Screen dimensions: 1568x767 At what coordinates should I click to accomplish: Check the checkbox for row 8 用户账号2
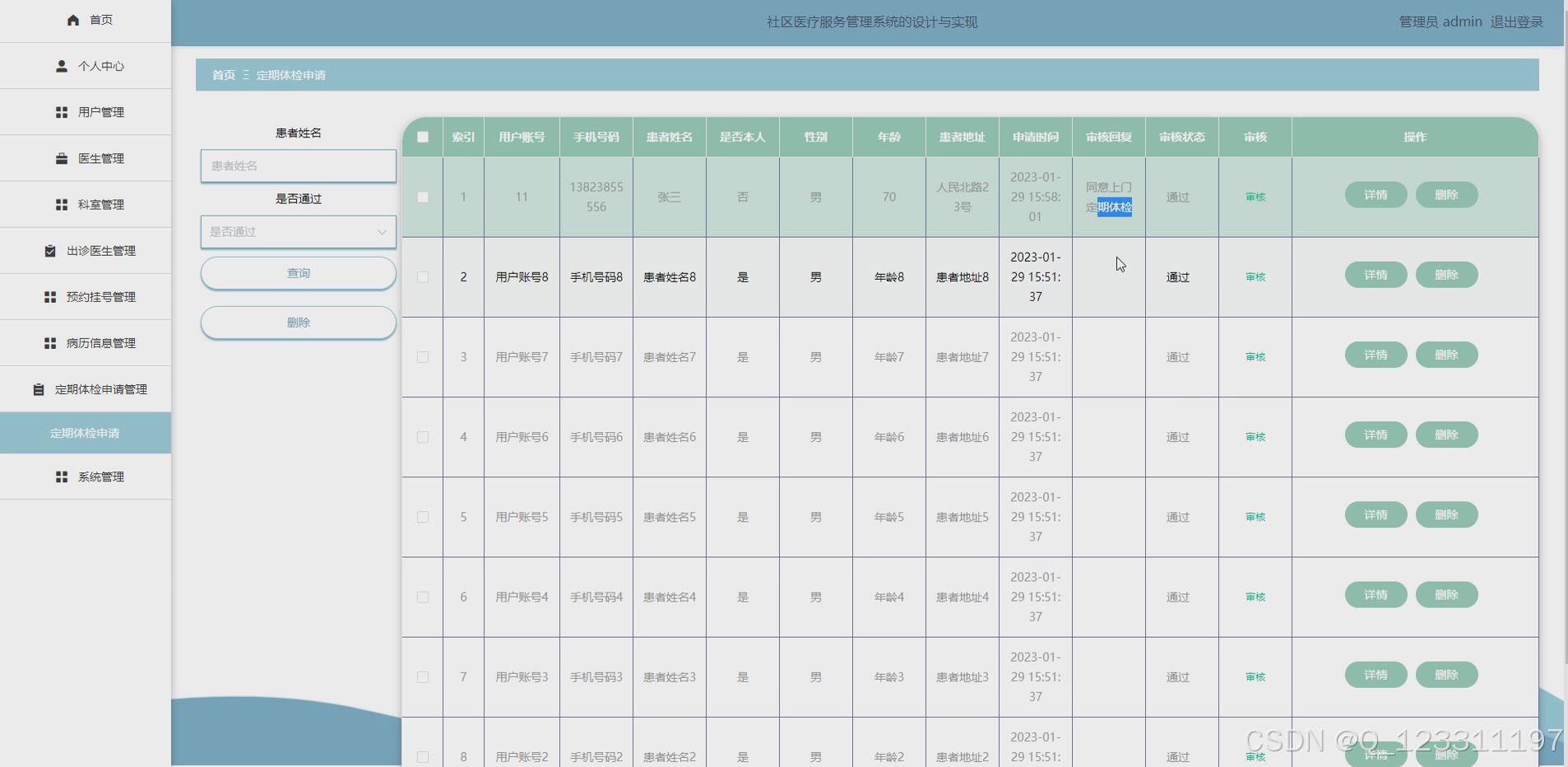click(x=423, y=756)
